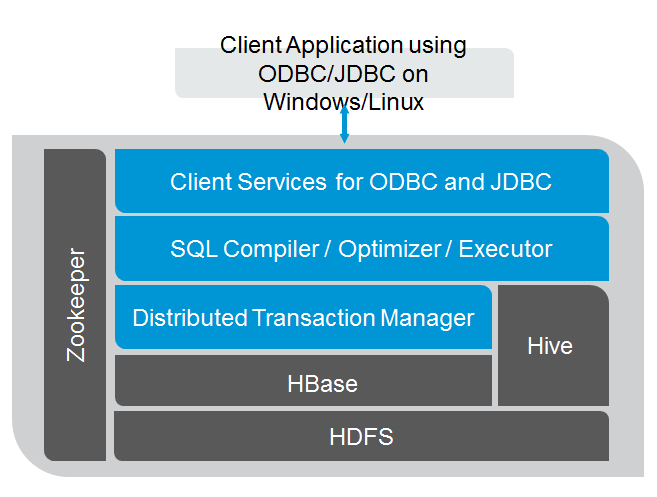Select the HDFS layer block
The width and height of the screenshot is (657, 497).
[x=361, y=437]
